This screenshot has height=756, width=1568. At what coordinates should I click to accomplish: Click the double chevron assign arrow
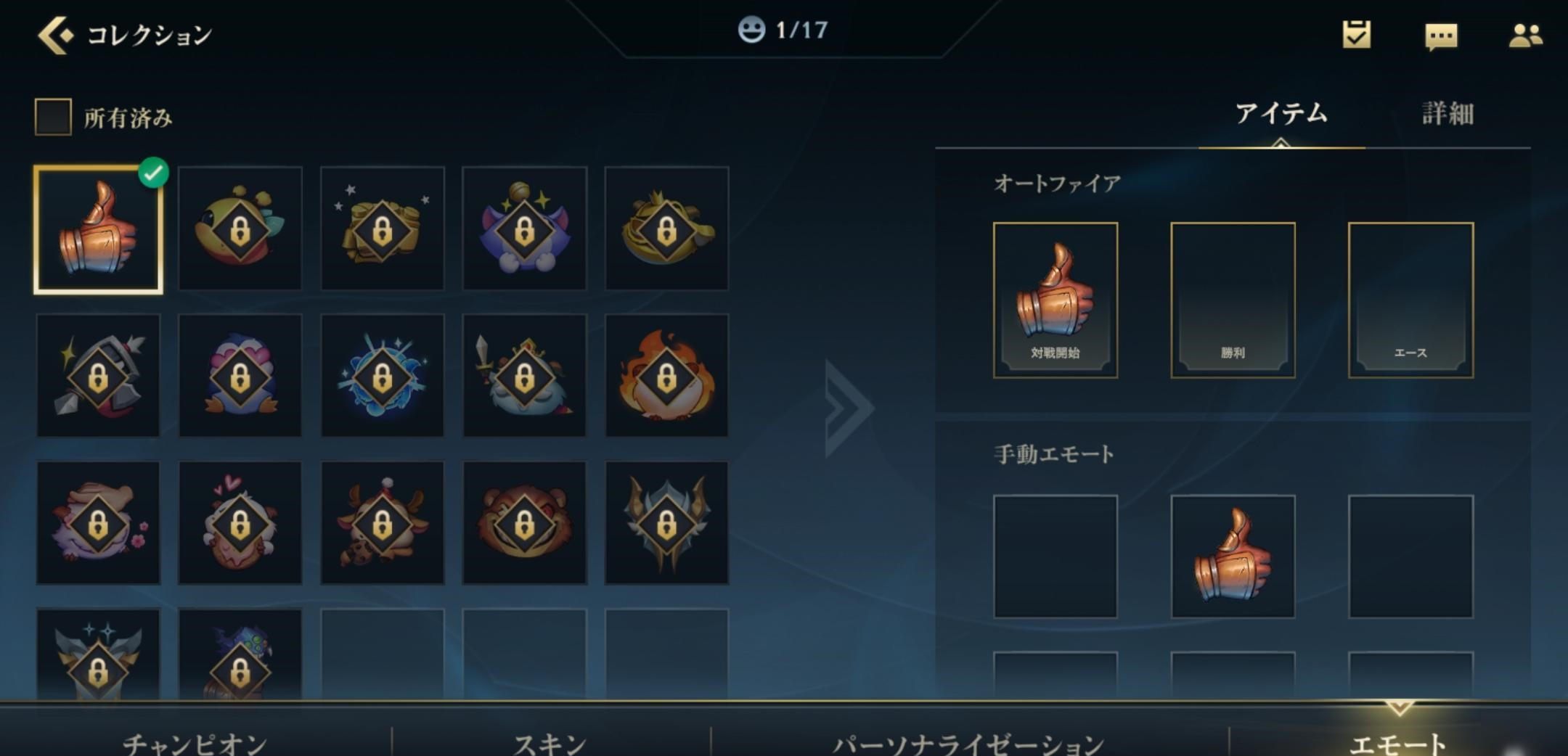pos(848,408)
